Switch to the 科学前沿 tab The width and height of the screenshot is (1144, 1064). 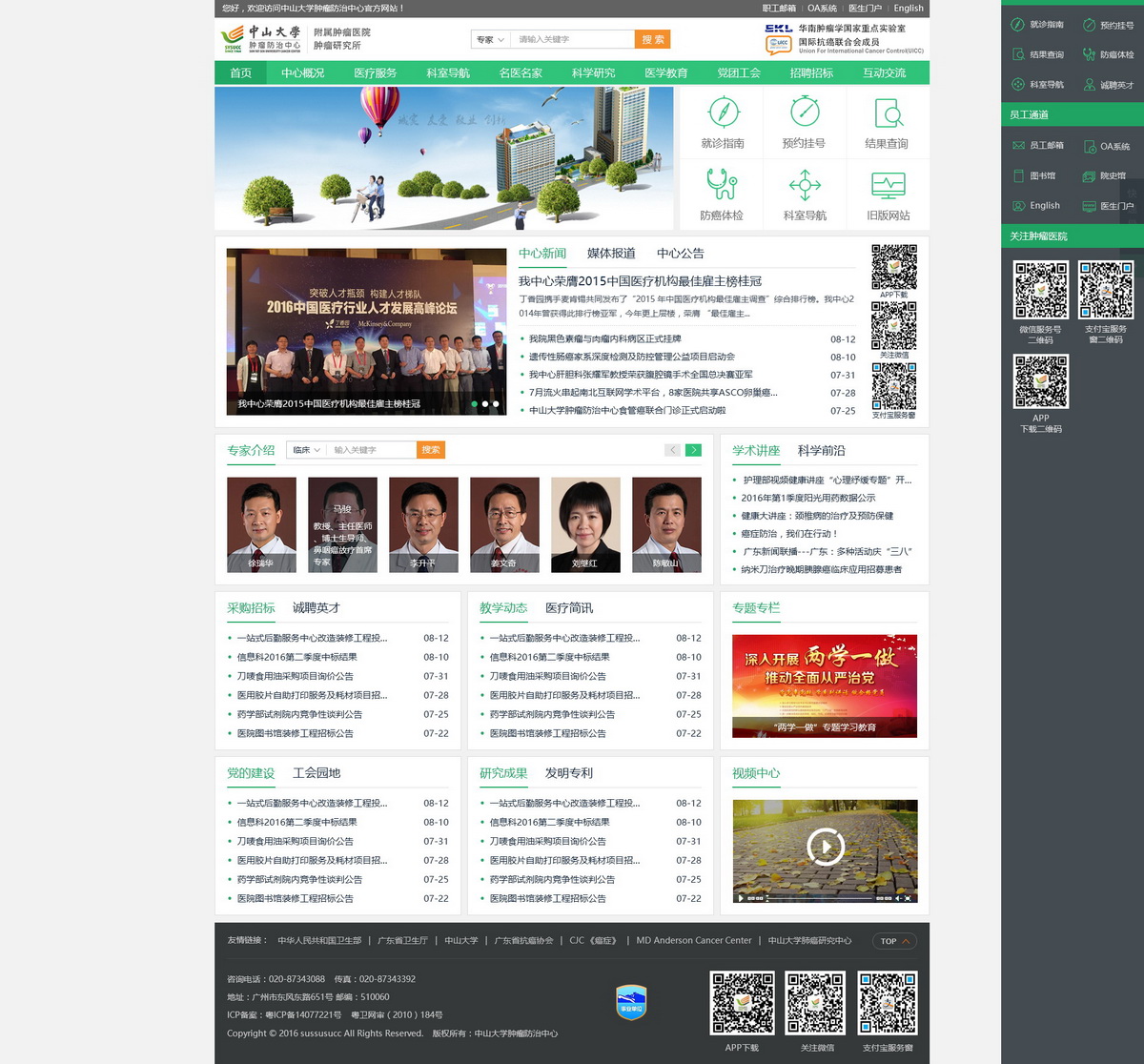tap(822, 451)
